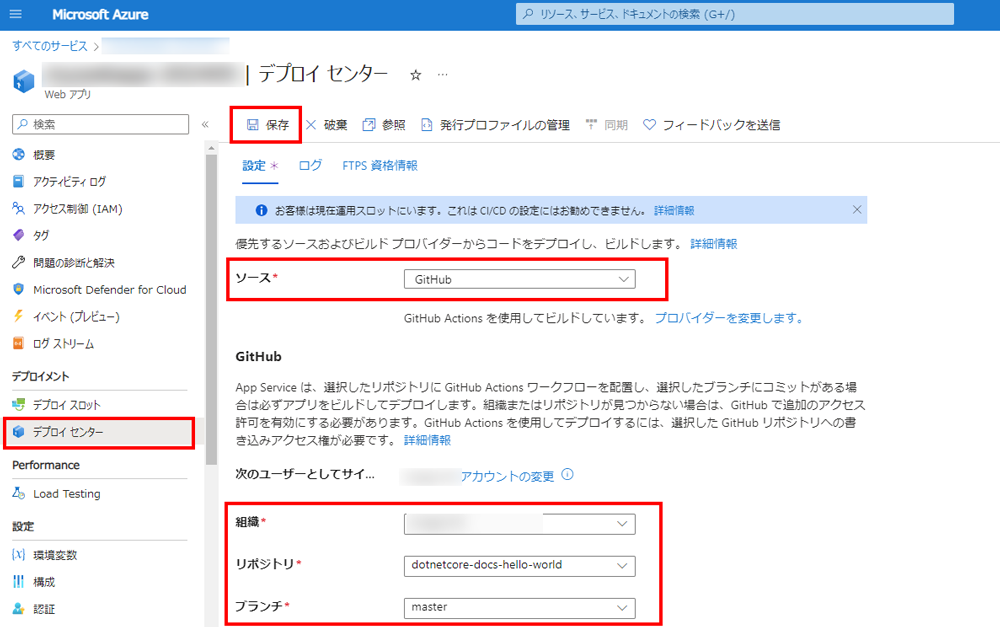Click the Microsoft Azure home title
The height and width of the screenshot is (627, 1000).
[100, 14]
